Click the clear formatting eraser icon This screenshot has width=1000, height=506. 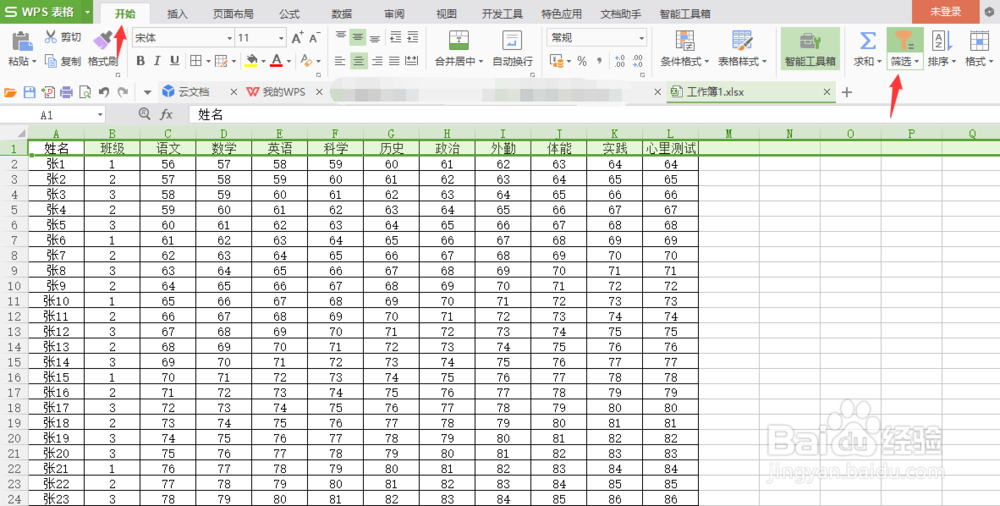(306, 61)
